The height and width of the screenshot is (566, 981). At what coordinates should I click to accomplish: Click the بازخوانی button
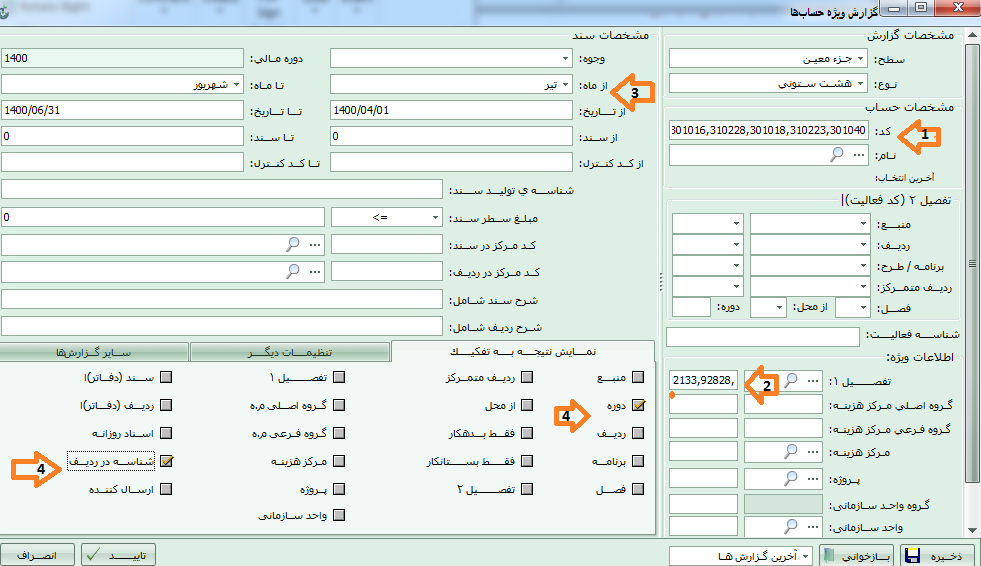pos(857,555)
